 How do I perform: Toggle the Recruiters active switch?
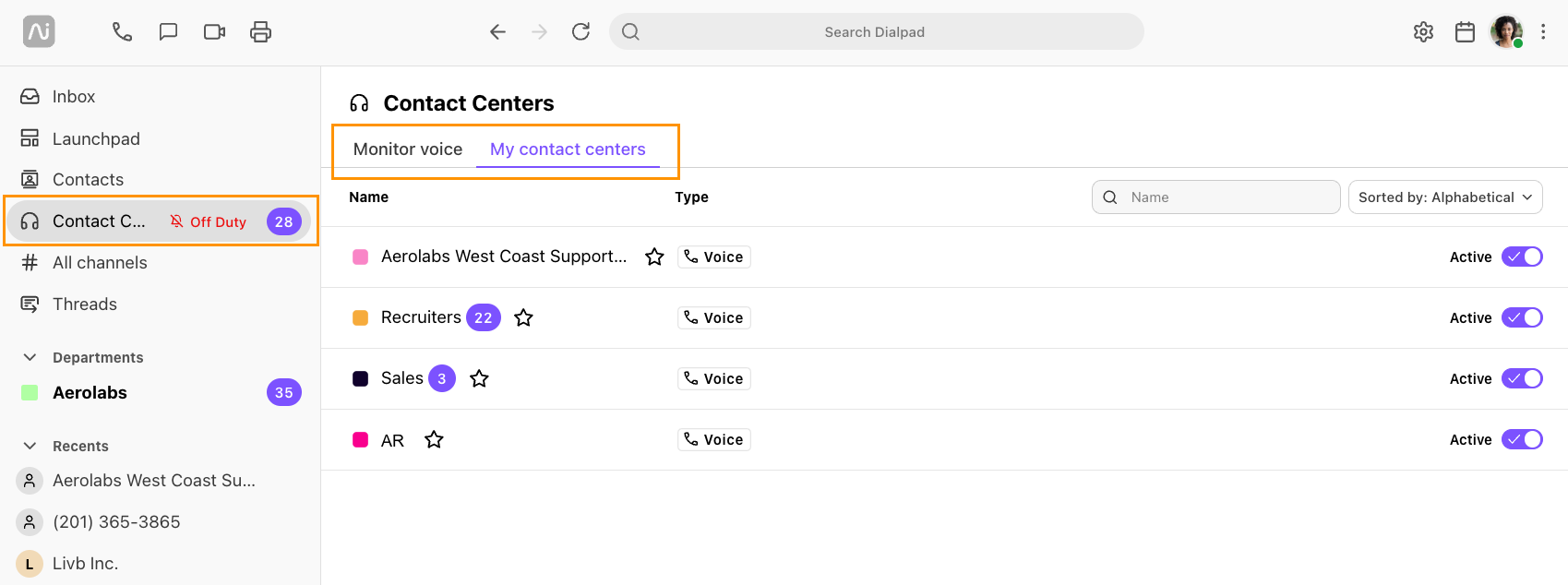1522,317
